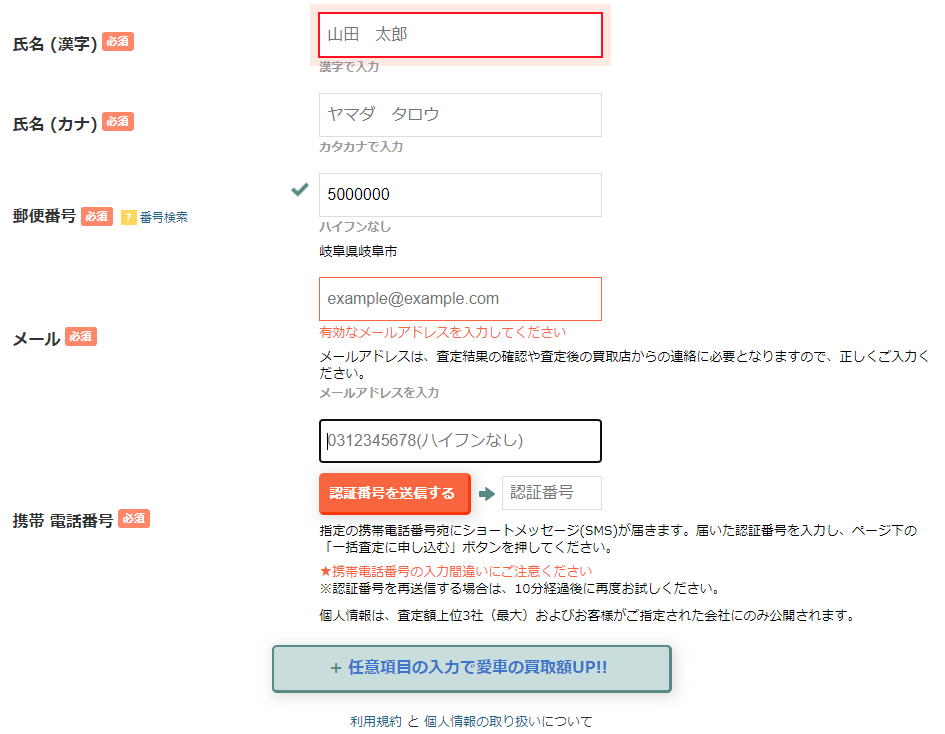Click the メール field label
The width and height of the screenshot is (945, 734).
pos(36,339)
